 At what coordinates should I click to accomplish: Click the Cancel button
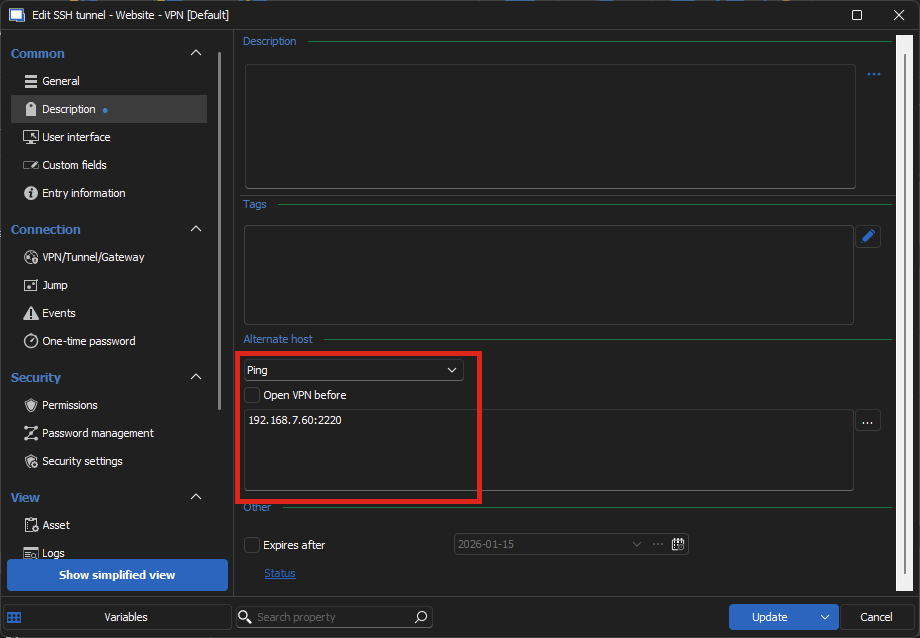pyautogui.click(x=876, y=617)
